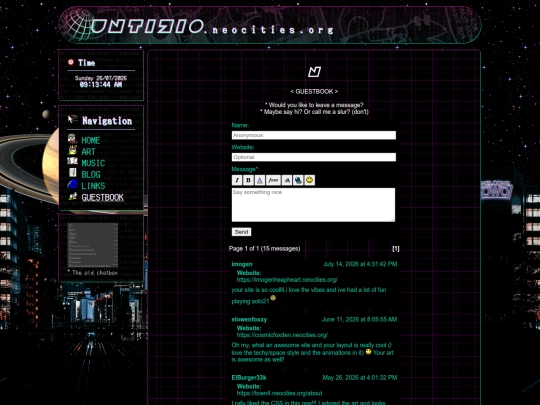The height and width of the screenshot is (405, 540).
Task: Open the text size tool
Action: [287, 180]
